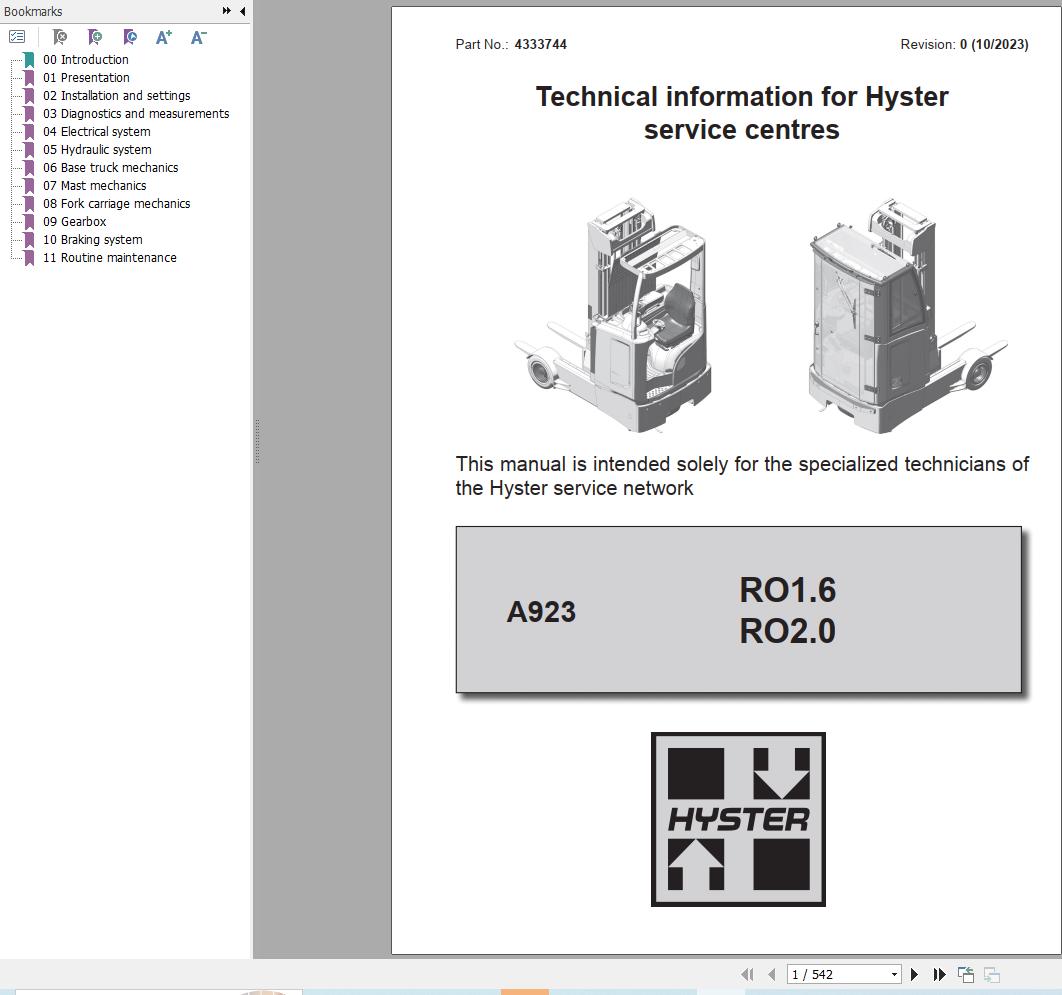
Task: Click the locate current bookmark icon
Action: (130, 37)
